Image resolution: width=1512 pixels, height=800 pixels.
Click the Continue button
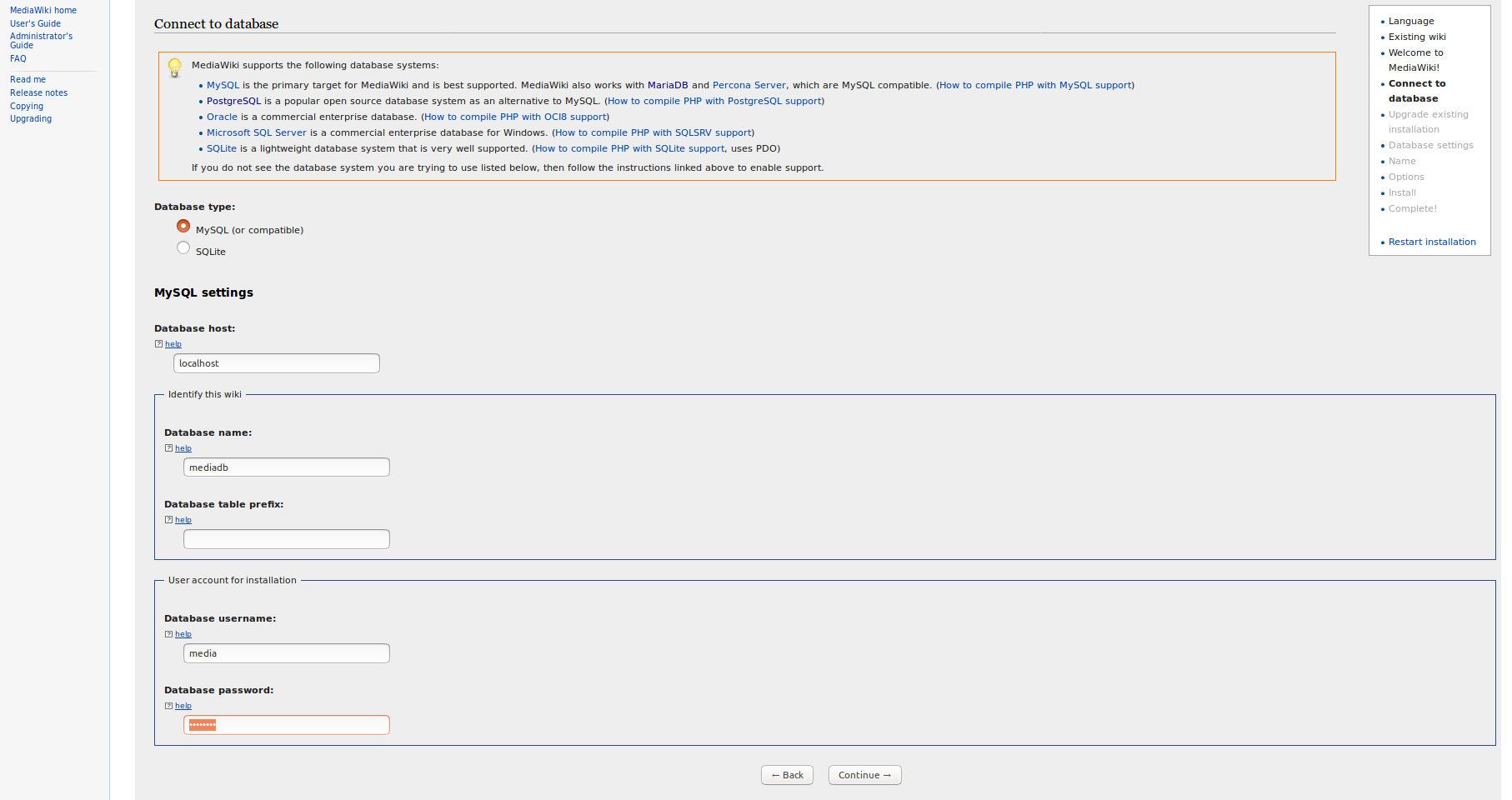tap(865, 775)
